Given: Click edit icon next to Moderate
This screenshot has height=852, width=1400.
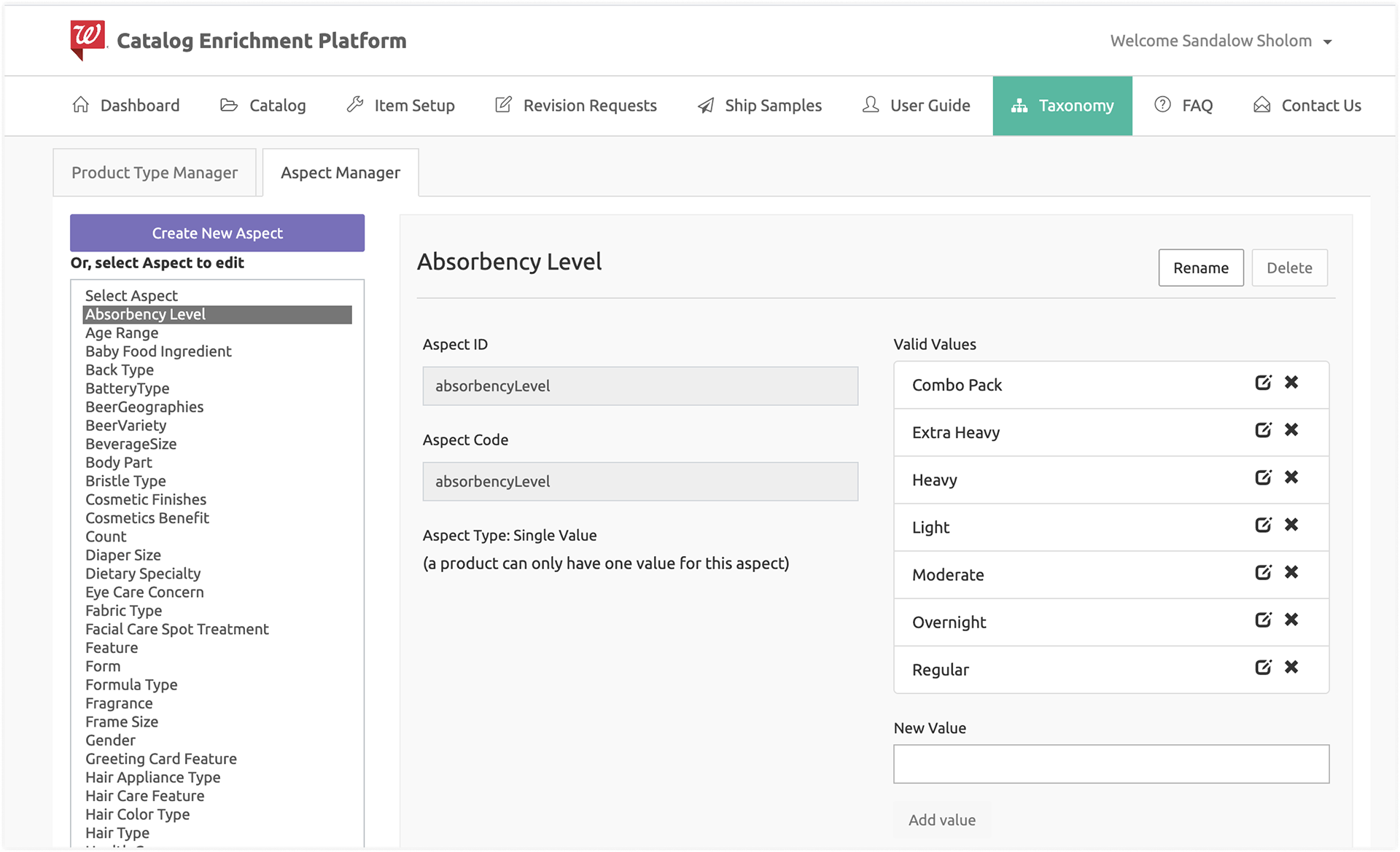Looking at the screenshot, I should [x=1263, y=572].
